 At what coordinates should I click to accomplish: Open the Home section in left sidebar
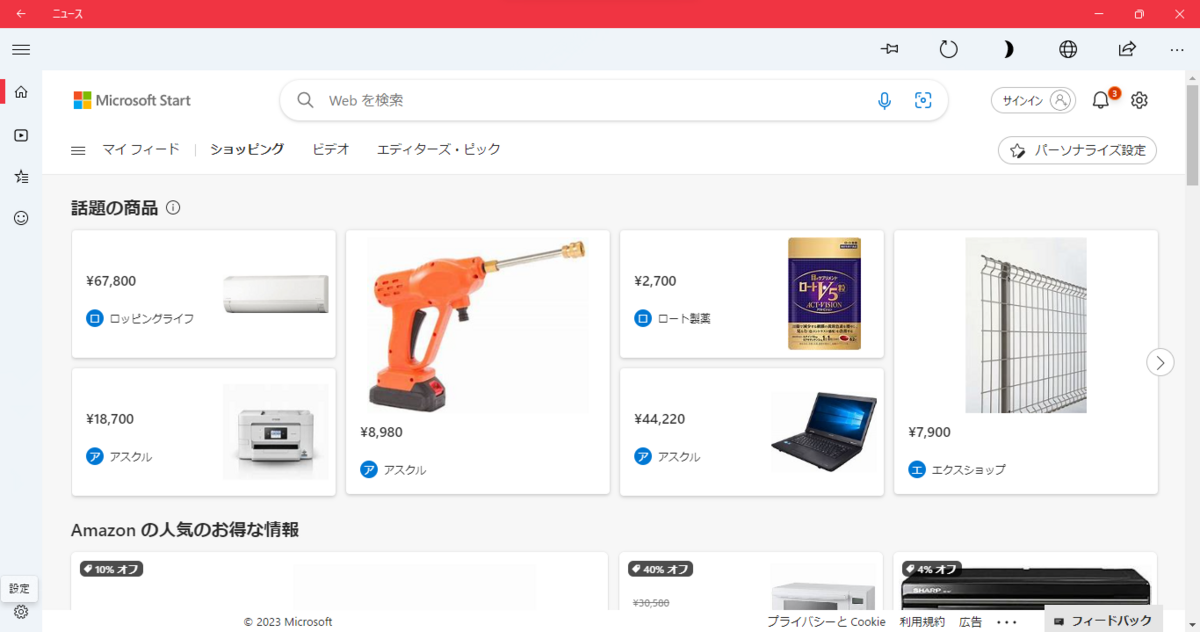[21, 92]
